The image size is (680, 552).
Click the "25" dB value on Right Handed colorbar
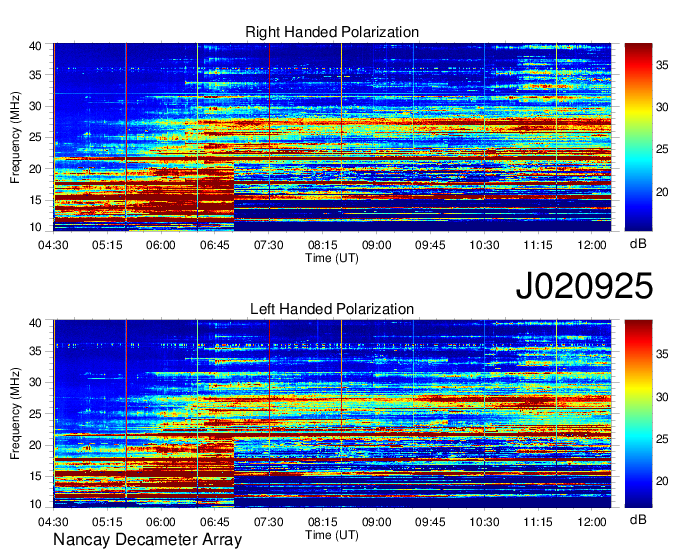click(x=662, y=150)
